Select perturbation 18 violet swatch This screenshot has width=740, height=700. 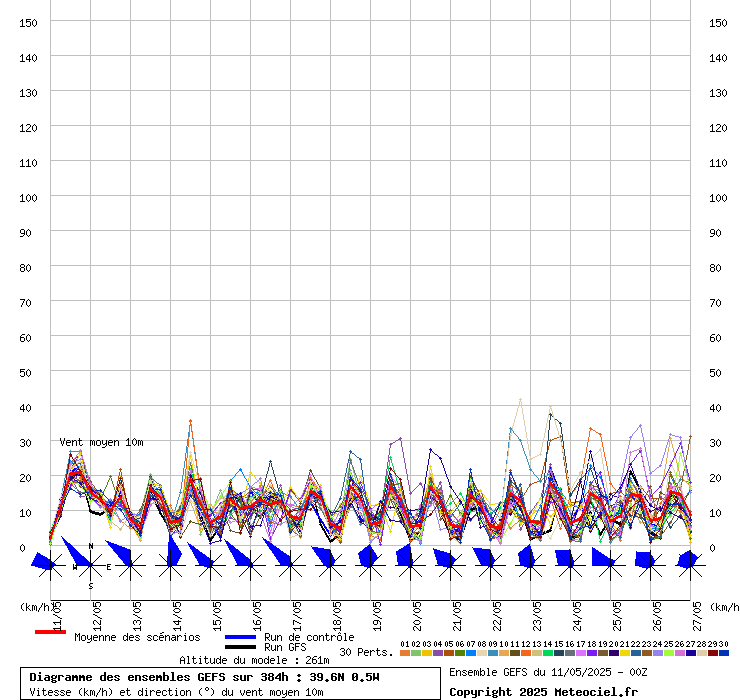(x=592, y=653)
